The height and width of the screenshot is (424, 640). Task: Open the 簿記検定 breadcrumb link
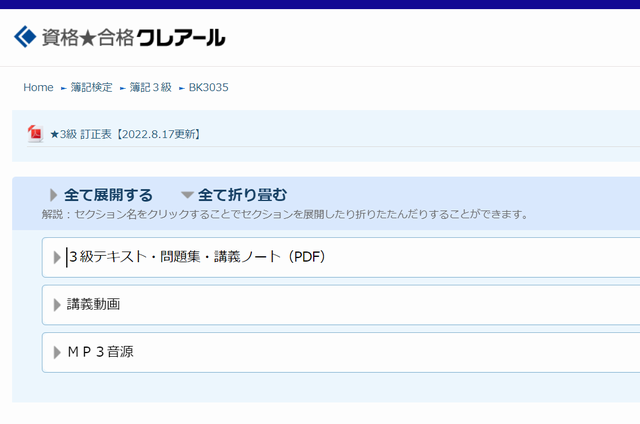91,88
